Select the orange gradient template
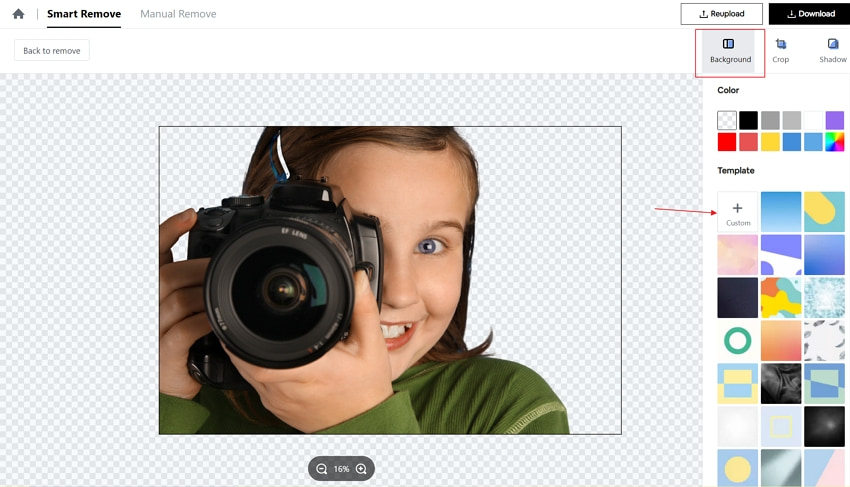 (x=781, y=341)
